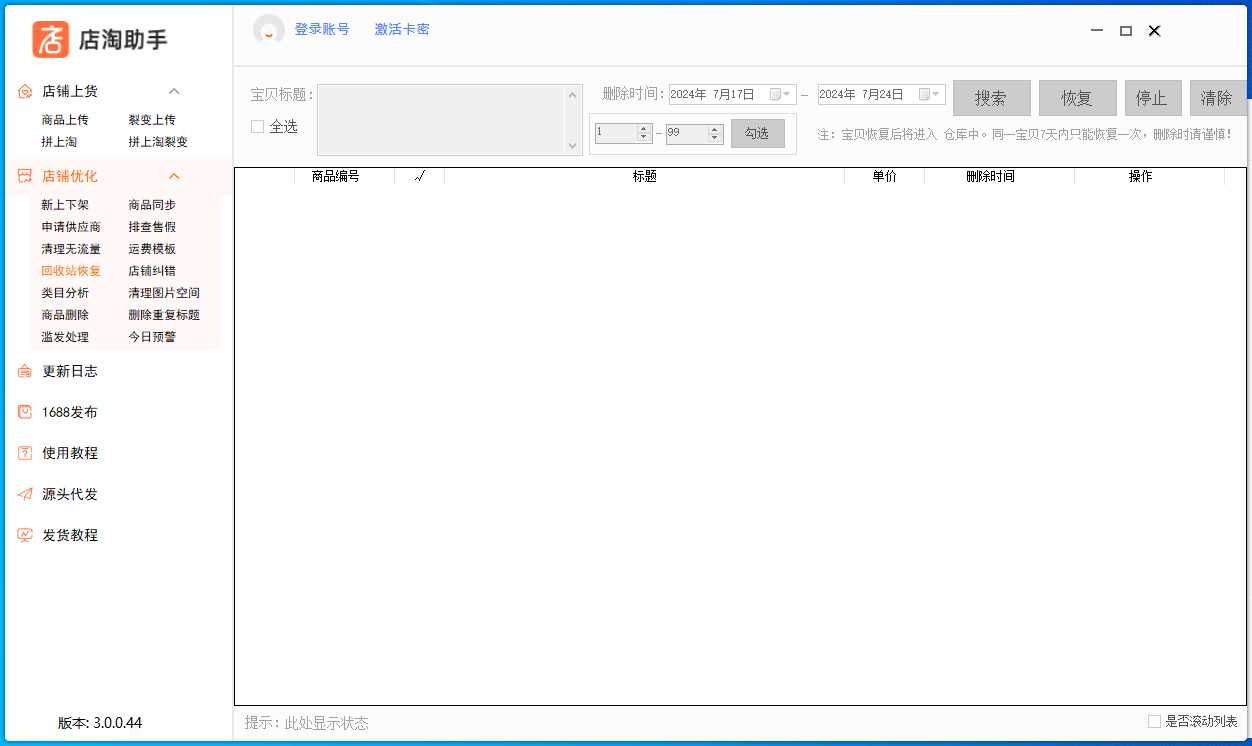Enable the 全选 checkbox

click(256, 127)
